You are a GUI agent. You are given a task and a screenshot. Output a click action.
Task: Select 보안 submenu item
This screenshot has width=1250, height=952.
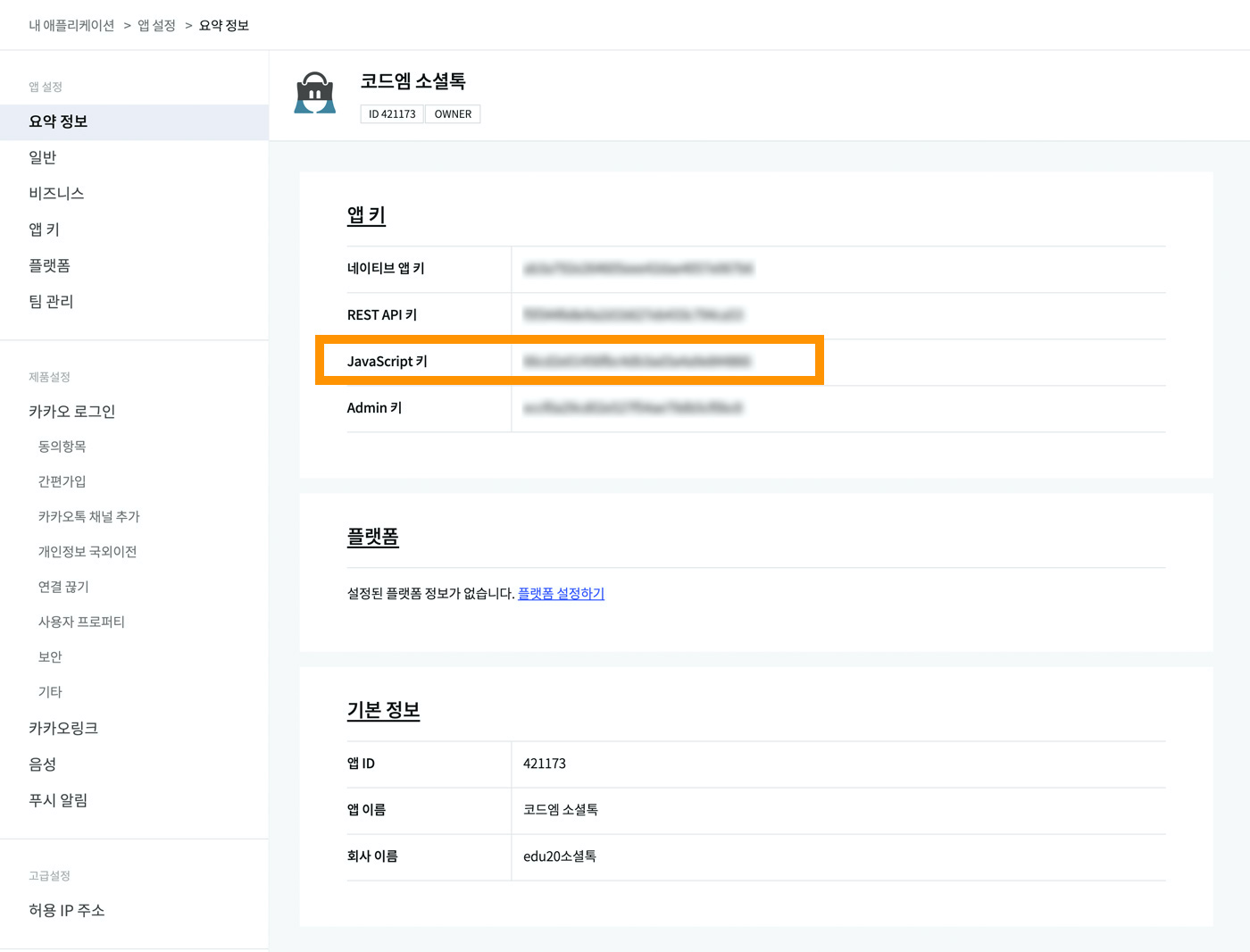tap(50, 656)
